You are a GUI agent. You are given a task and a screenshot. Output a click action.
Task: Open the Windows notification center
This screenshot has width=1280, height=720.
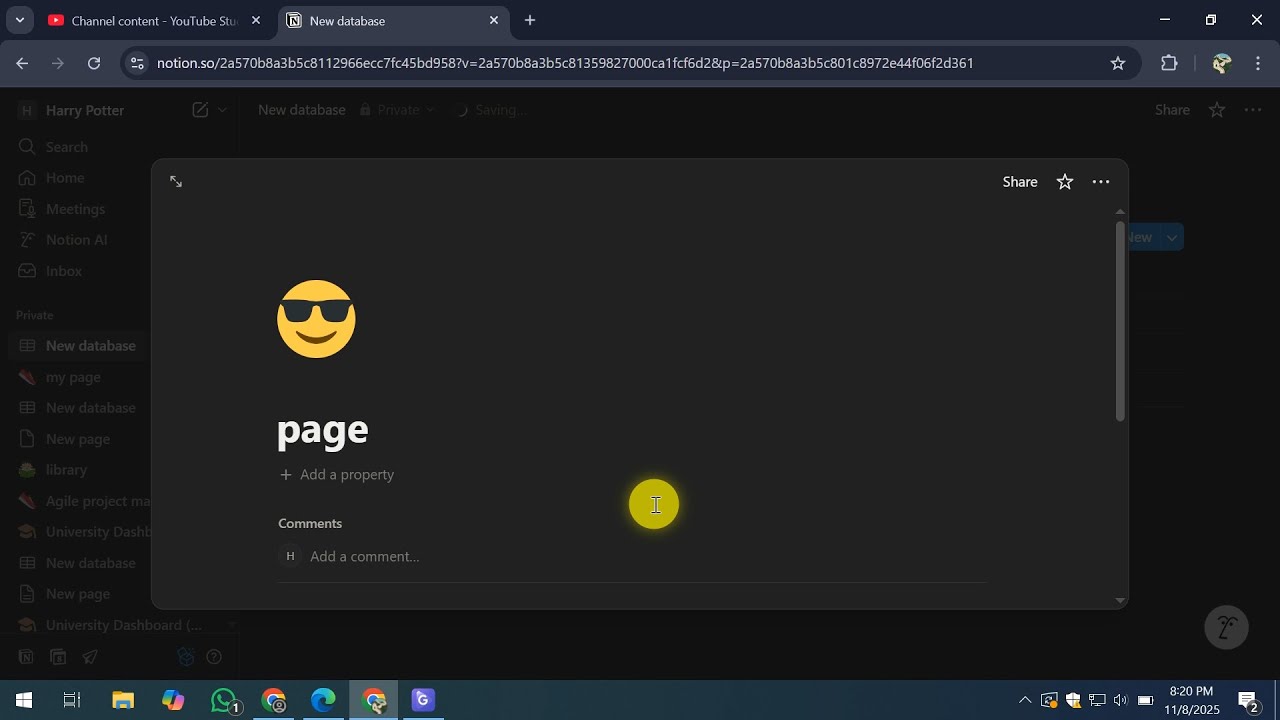coord(1248,700)
